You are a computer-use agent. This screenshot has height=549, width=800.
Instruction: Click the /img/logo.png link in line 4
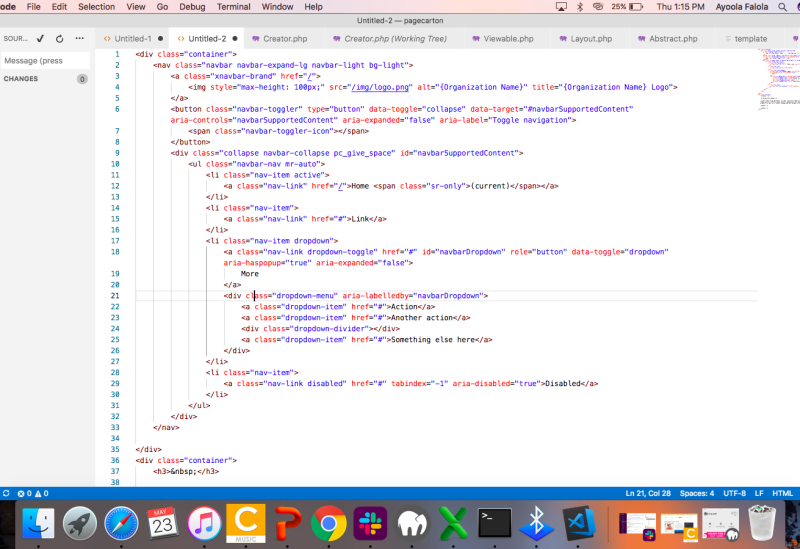tap(380, 87)
